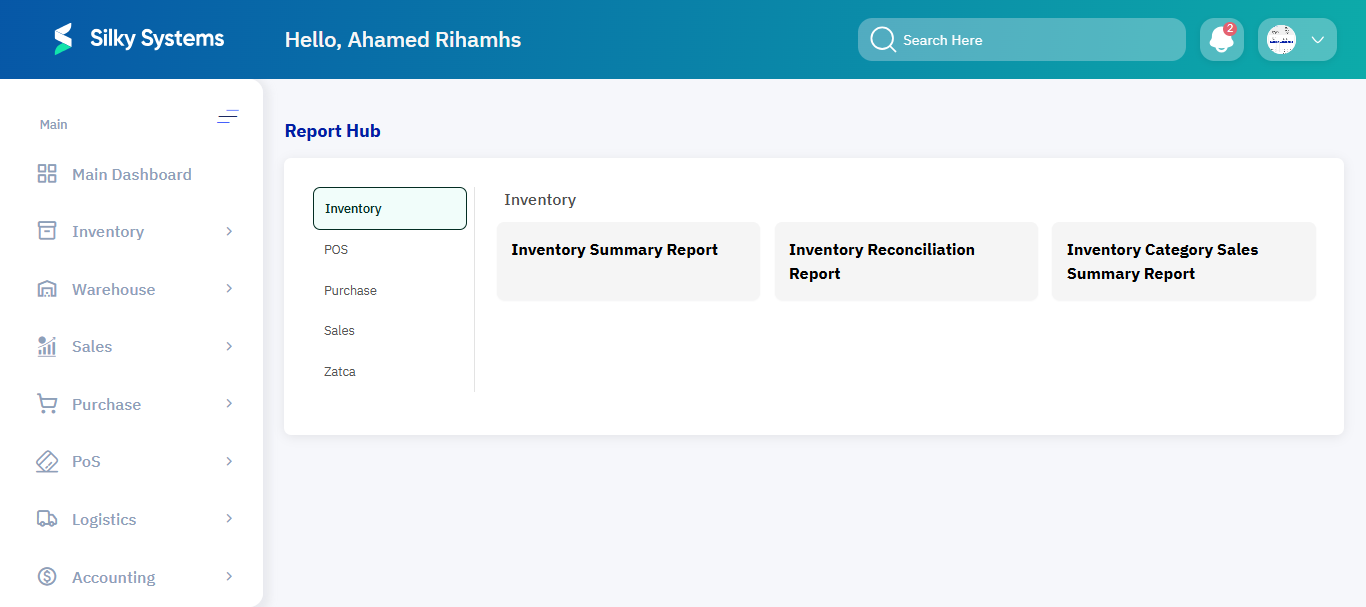Select the Logistics truck icon

[x=46, y=518]
